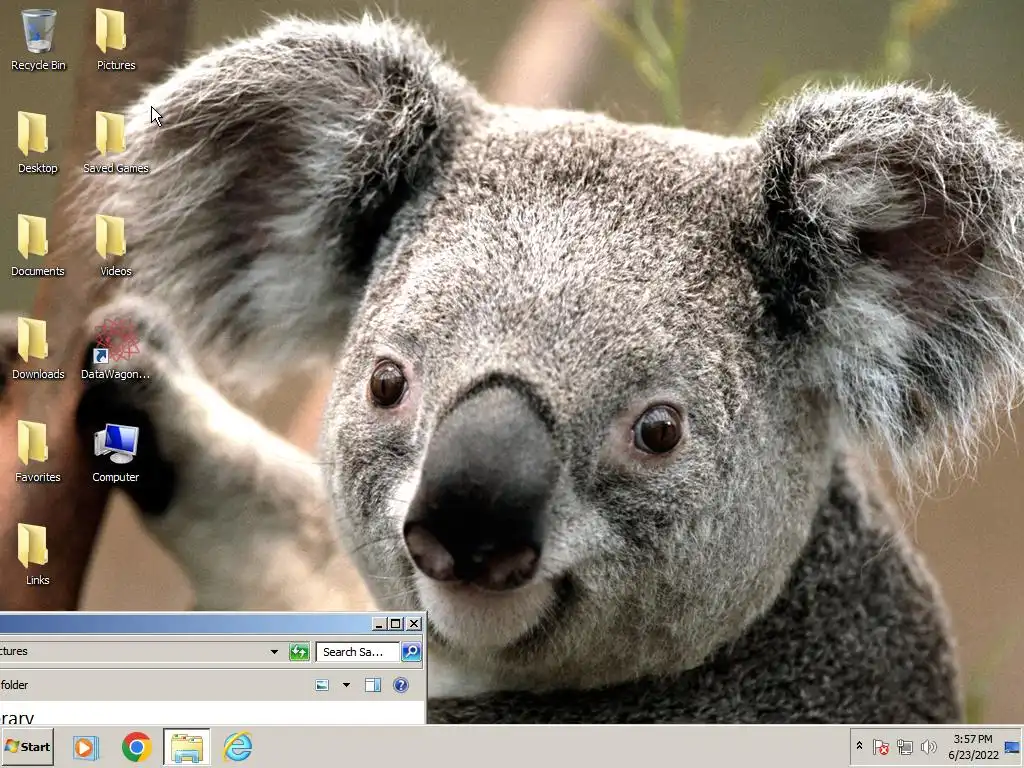Select the Videos folder icon

click(x=116, y=246)
